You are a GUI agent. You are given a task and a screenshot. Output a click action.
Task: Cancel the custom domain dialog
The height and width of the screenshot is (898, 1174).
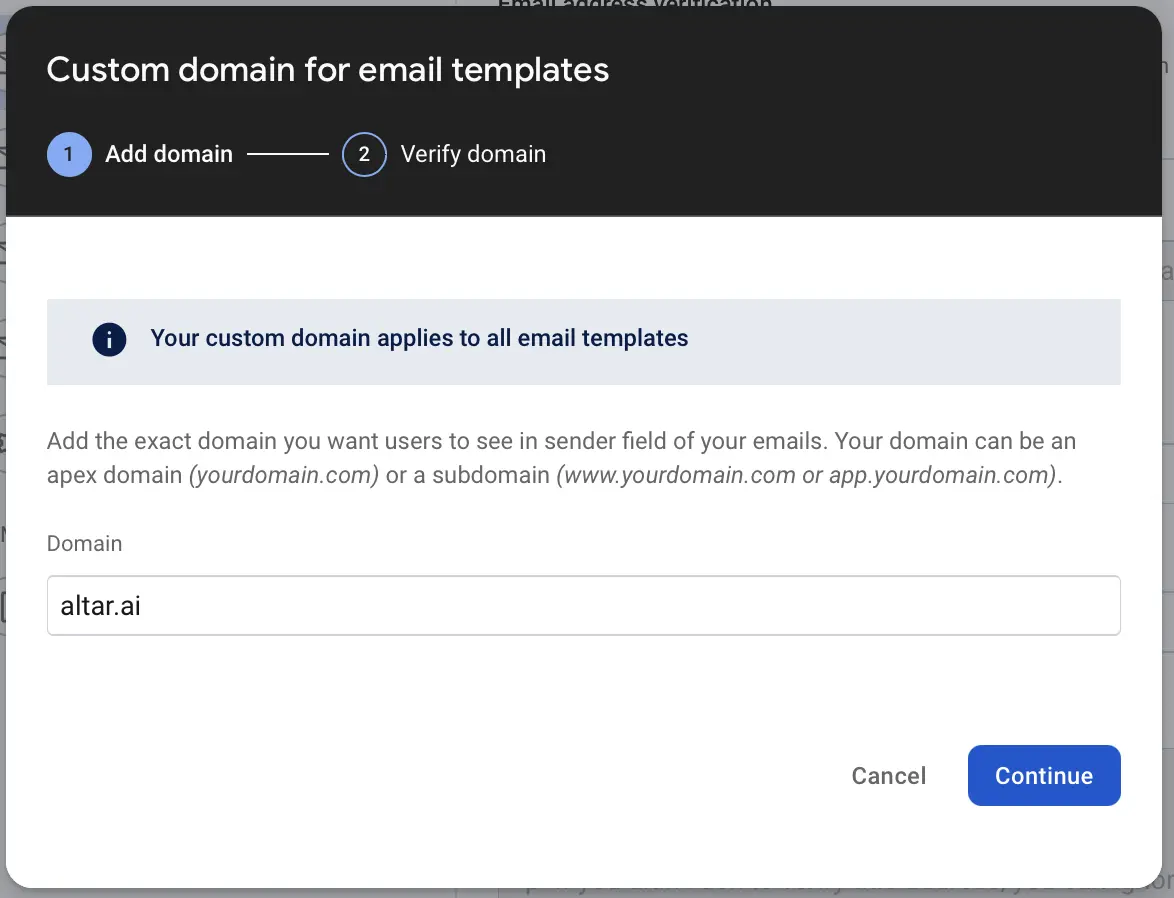pyautogui.click(x=888, y=776)
